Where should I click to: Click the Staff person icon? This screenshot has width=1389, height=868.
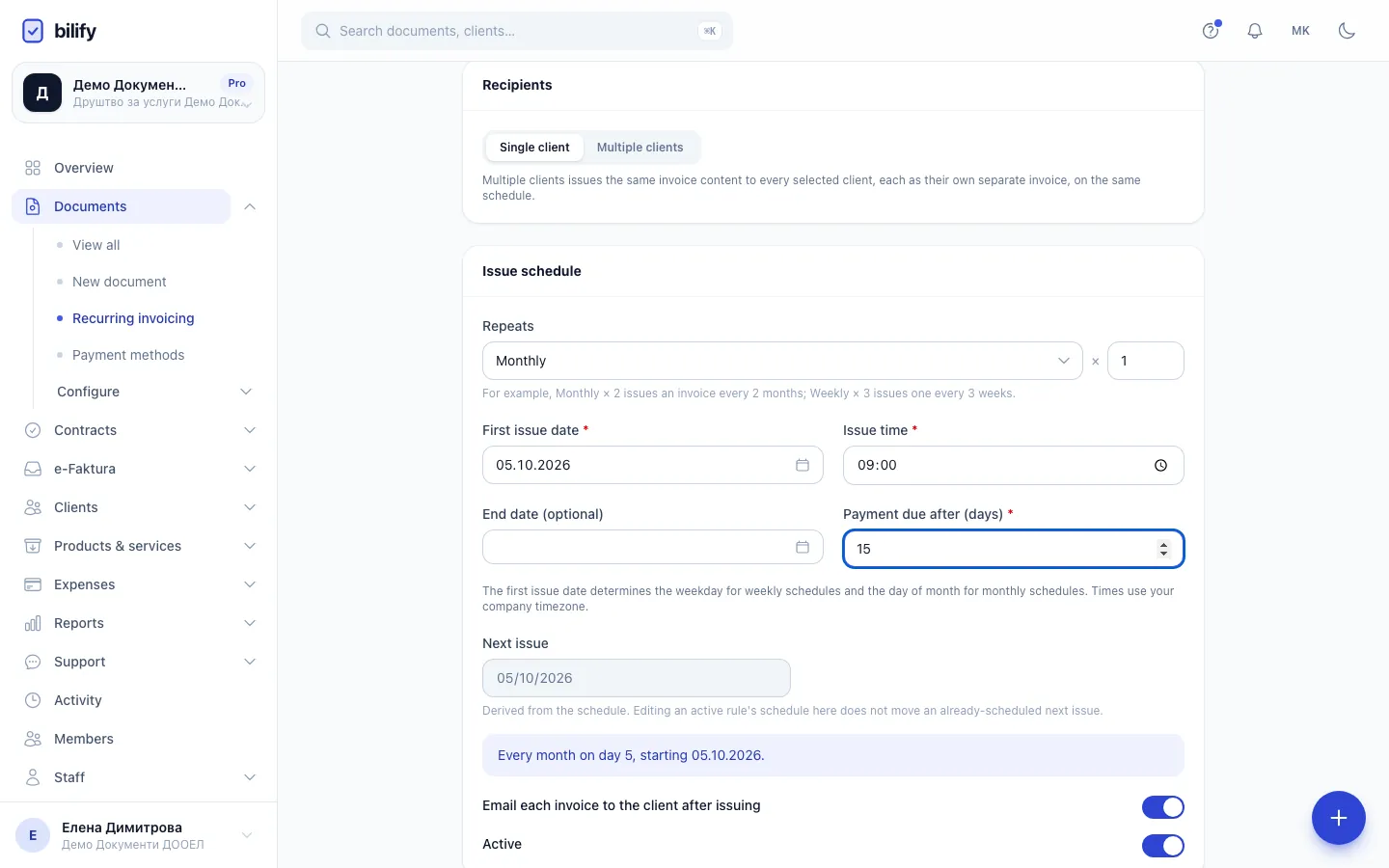[33, 777]
